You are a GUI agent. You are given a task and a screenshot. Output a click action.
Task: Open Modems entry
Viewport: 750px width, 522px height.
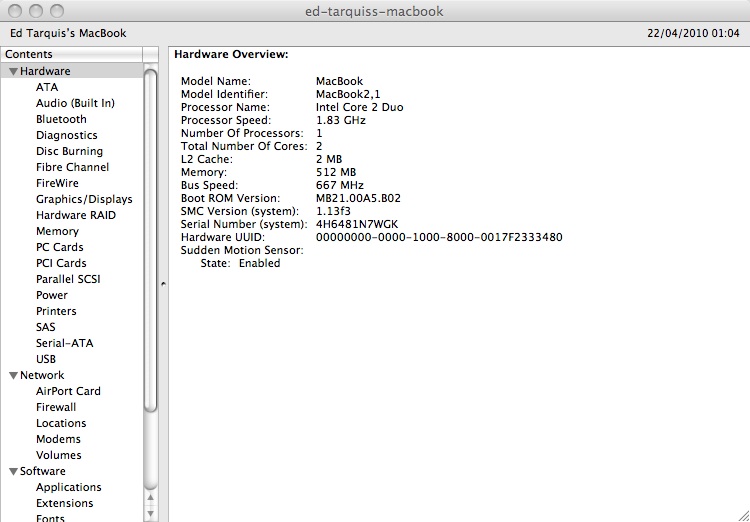coord(58,439)
